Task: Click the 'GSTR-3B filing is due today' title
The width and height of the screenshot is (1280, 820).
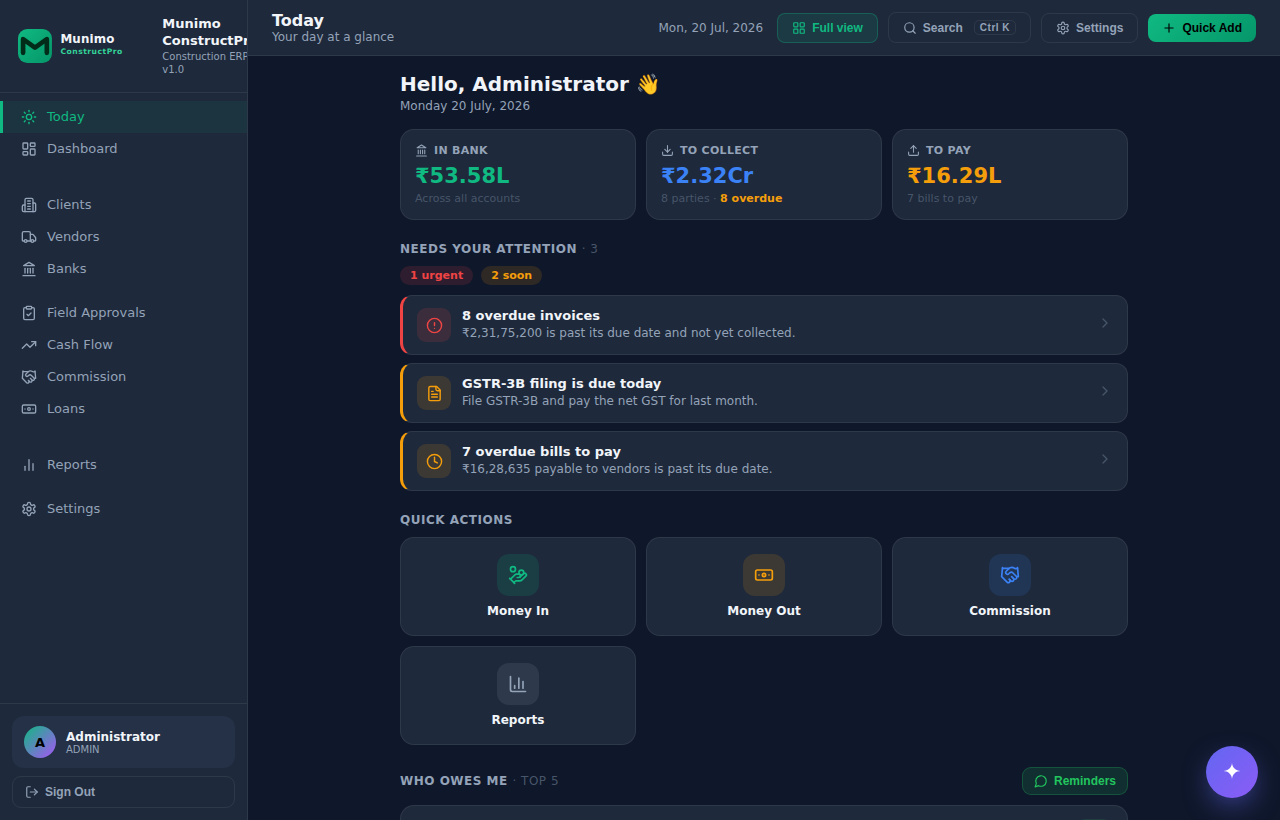Action: pyautogui.click(x=561, y=383)
